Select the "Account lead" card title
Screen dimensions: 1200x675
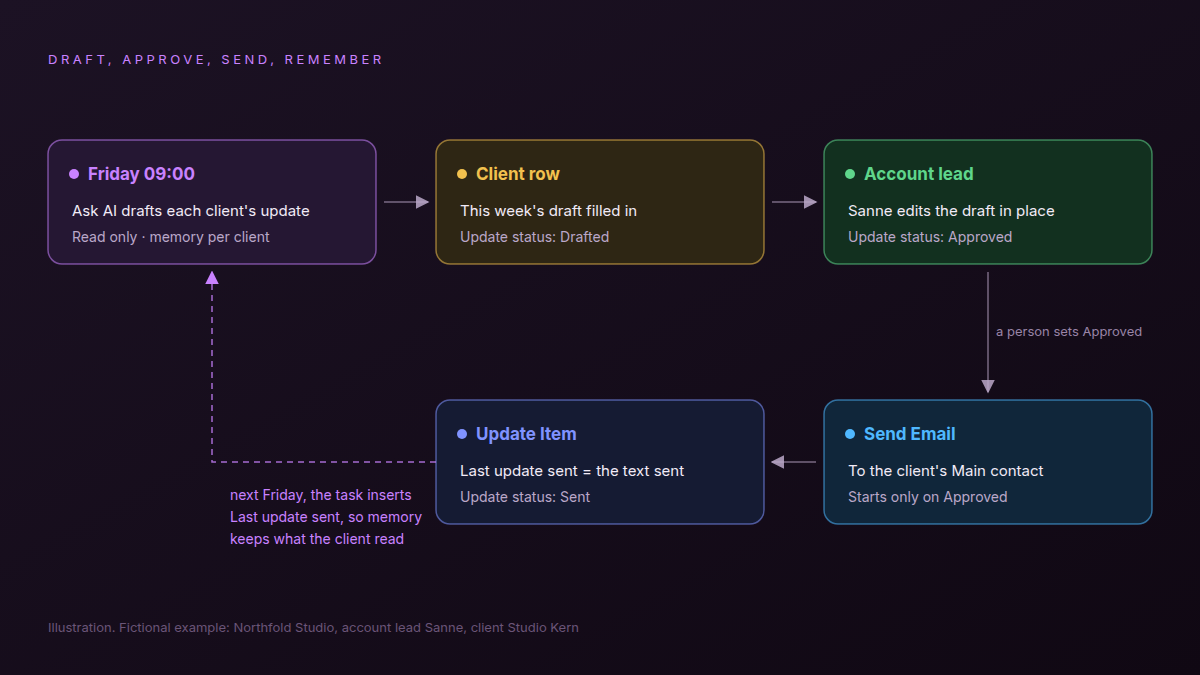[918, 174]
